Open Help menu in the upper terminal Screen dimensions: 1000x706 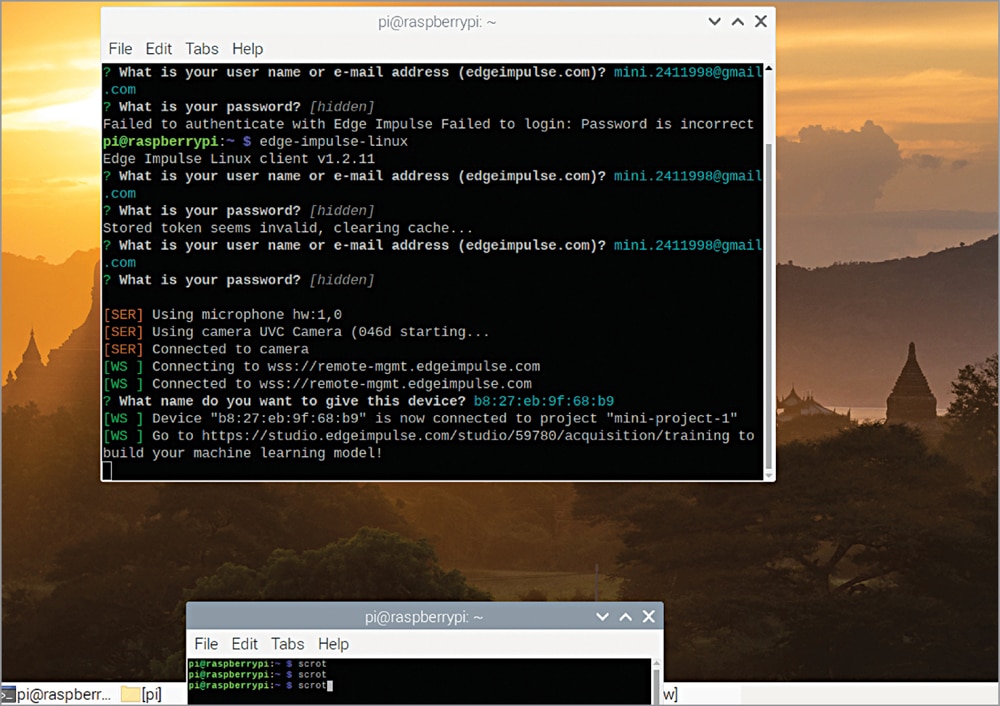click(247, 49)
